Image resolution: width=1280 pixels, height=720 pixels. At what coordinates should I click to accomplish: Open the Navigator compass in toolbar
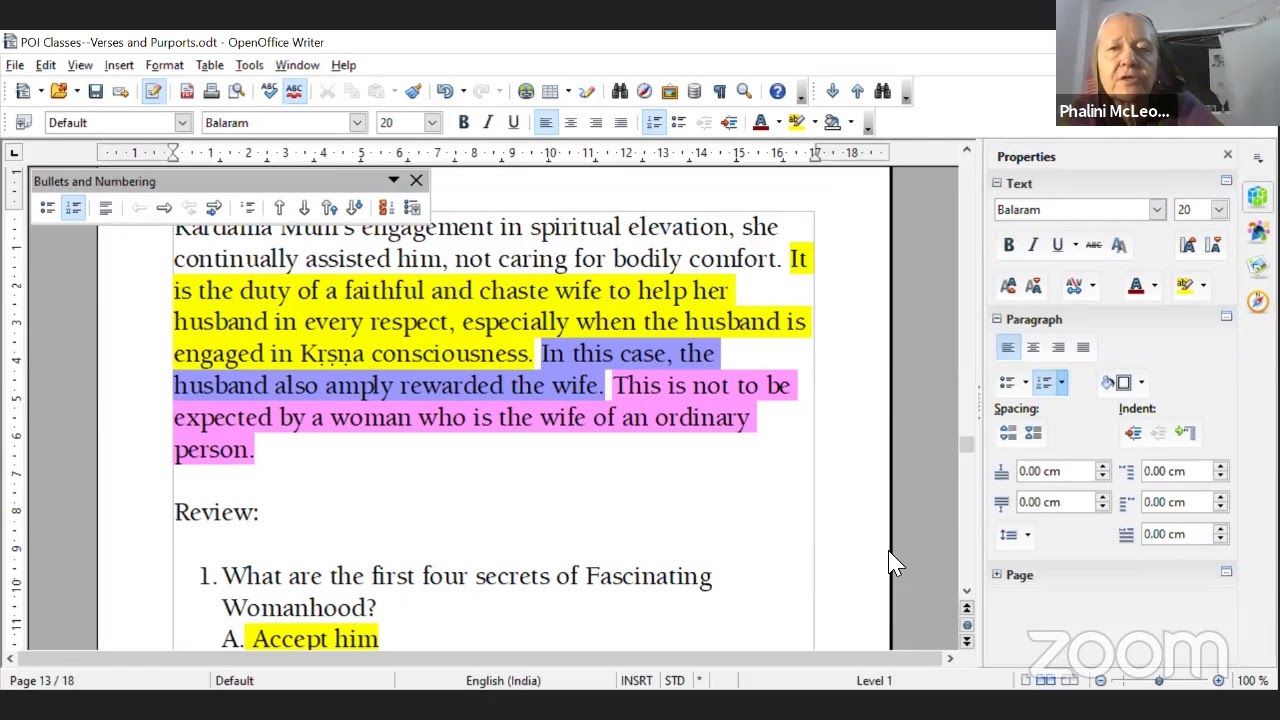coord(644,92)
